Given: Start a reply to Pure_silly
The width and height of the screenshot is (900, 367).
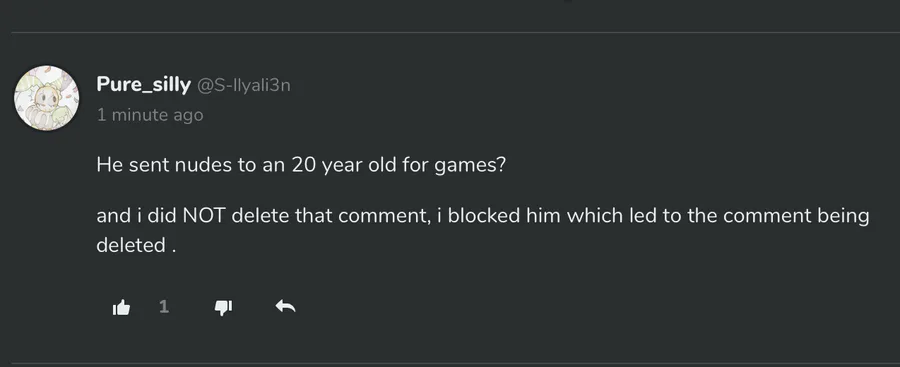Looking at the screenshot, I should click(x=285, y=307).
